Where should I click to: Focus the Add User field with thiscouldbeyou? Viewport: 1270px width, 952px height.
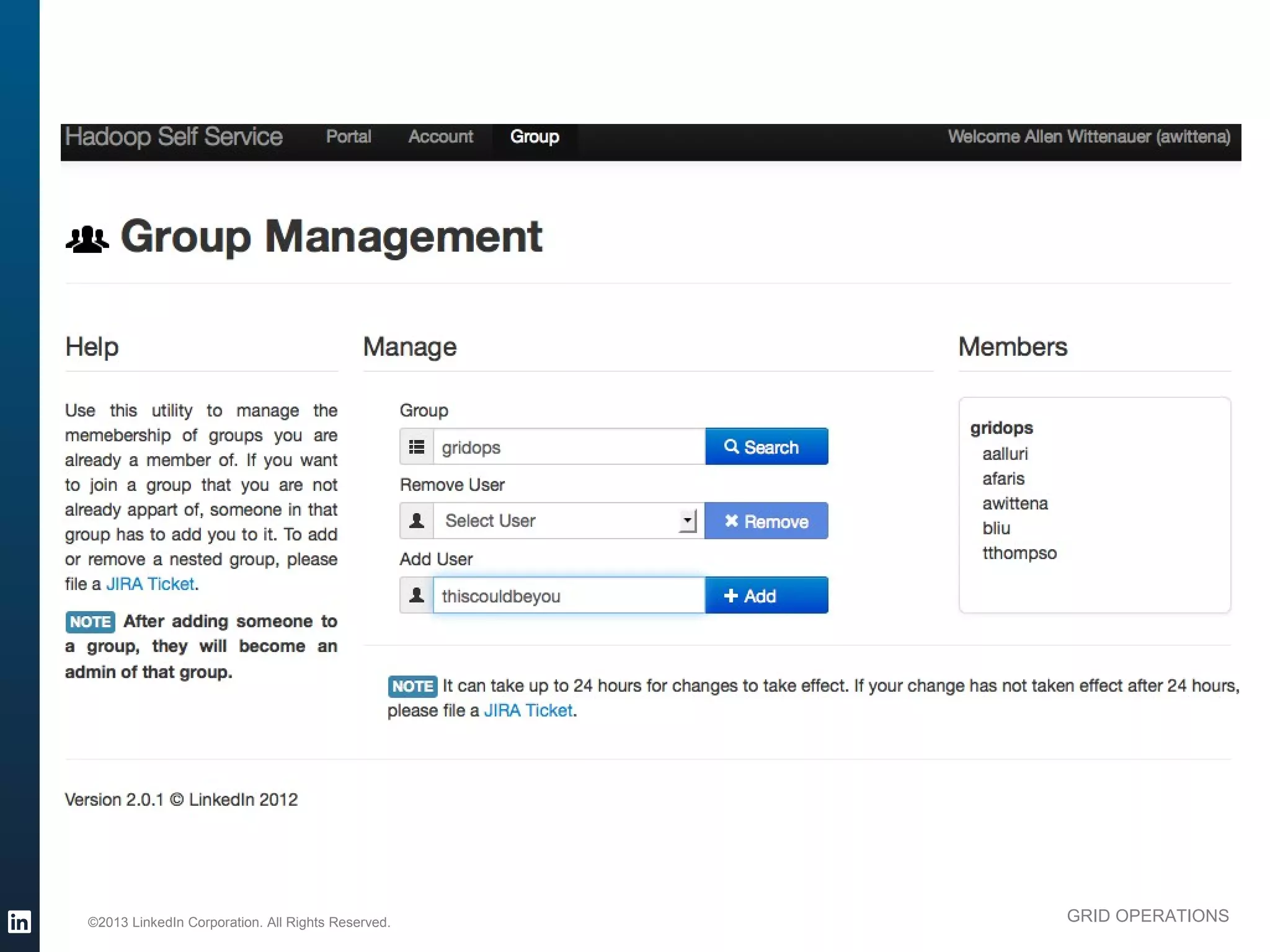click(x=569, y=595)
